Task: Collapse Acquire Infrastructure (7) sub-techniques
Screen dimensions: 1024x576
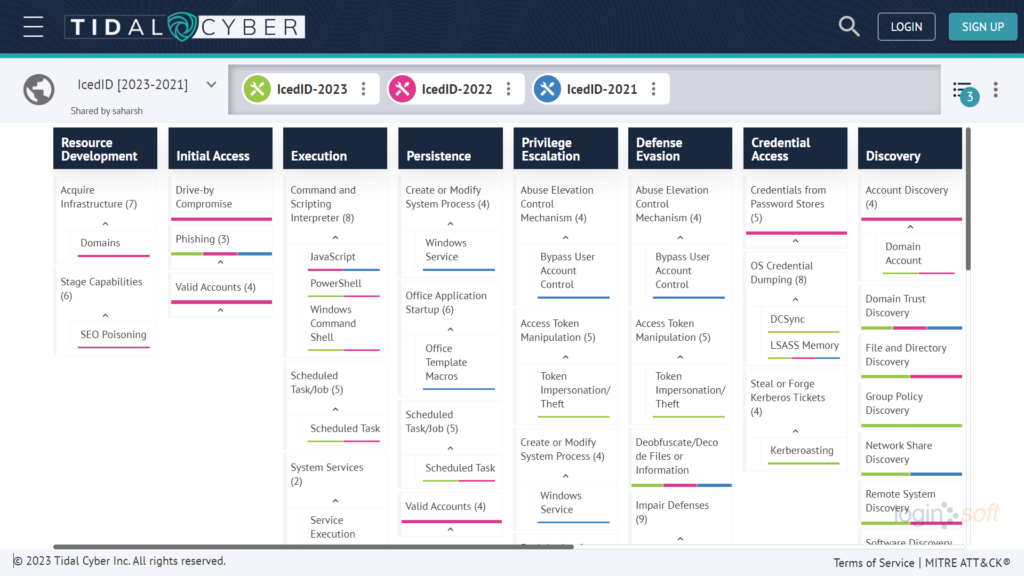Action: [x=105, y=224]
